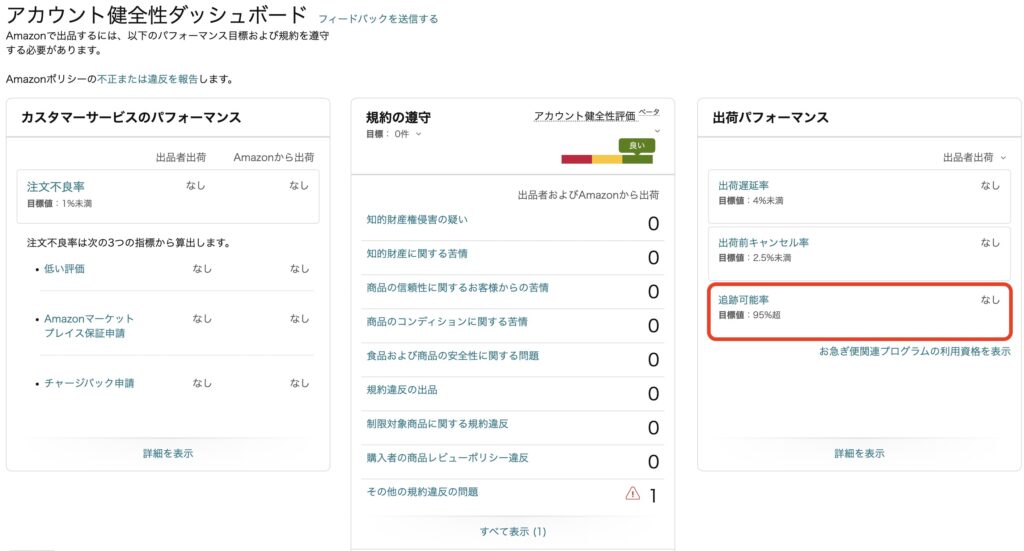Click 商品の信頼性に関するお客様からの苦情 link
The image size is (1024, 551).
[x=457, y=287]
